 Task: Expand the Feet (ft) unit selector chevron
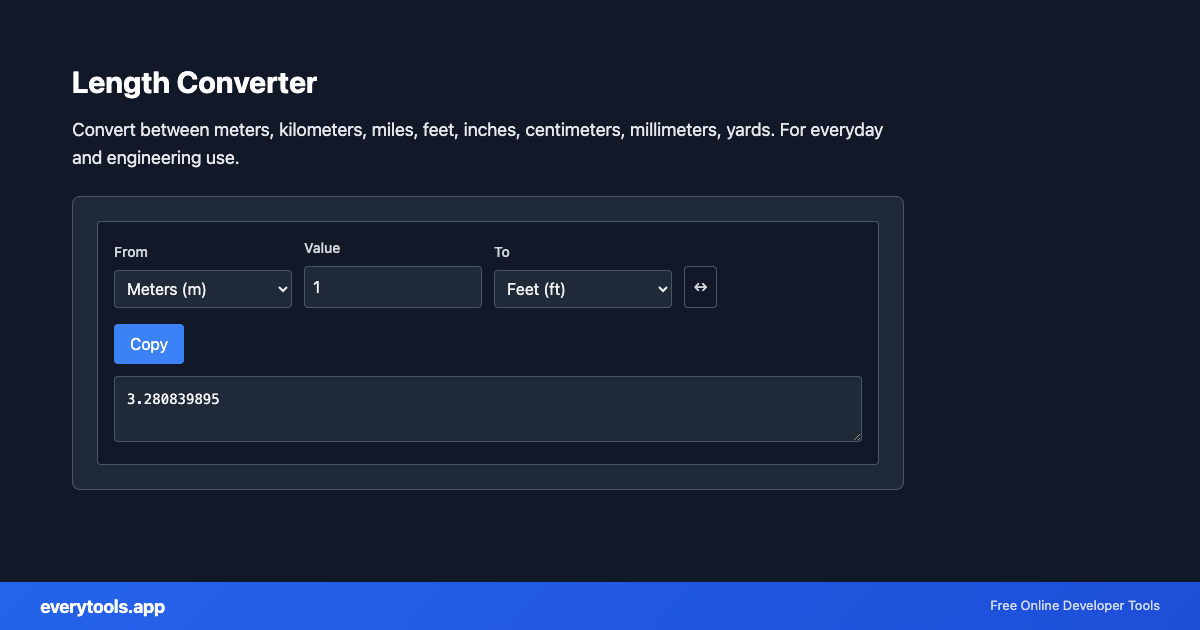662,288
